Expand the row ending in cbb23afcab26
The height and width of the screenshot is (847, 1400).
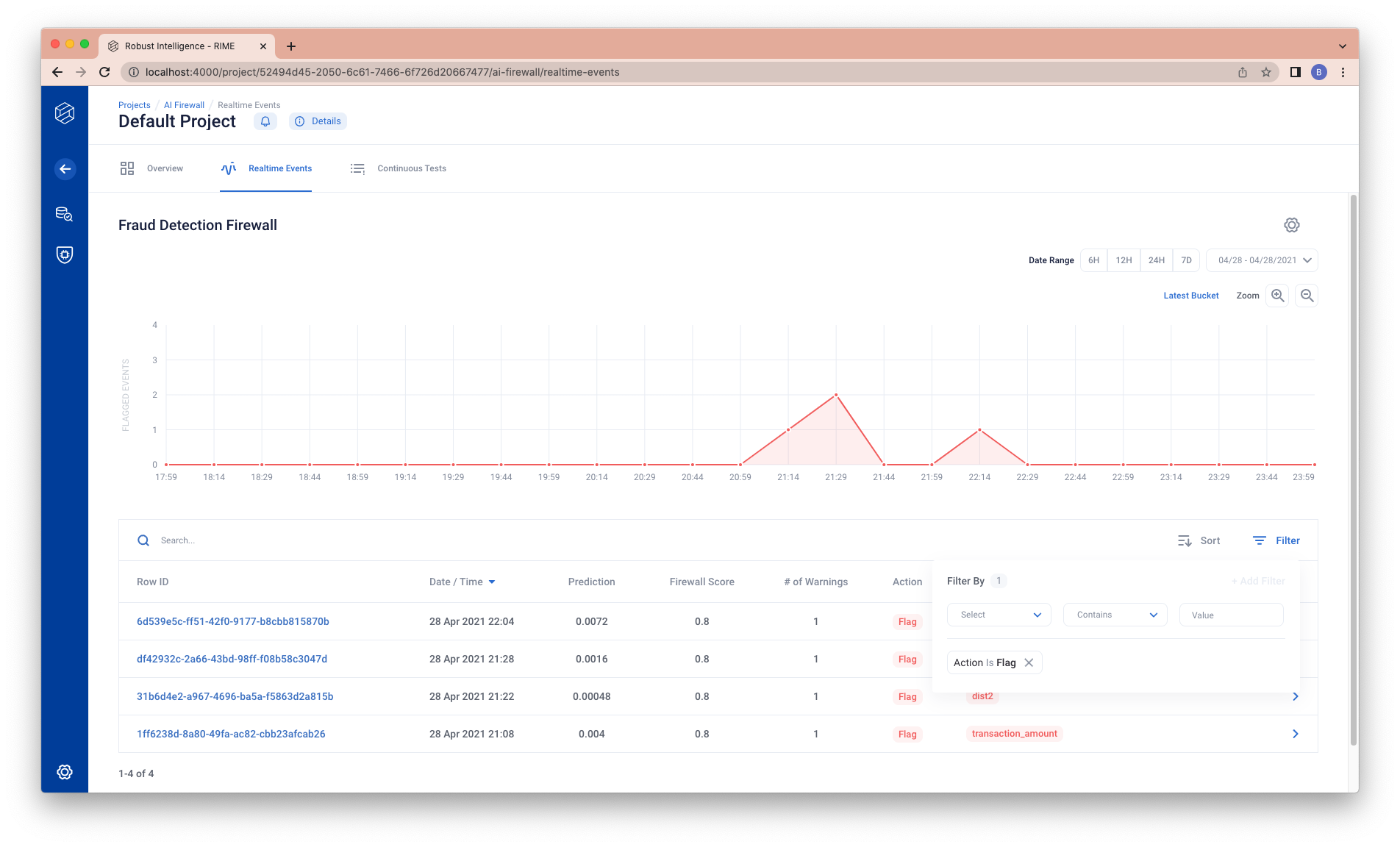click(1296, 734)
